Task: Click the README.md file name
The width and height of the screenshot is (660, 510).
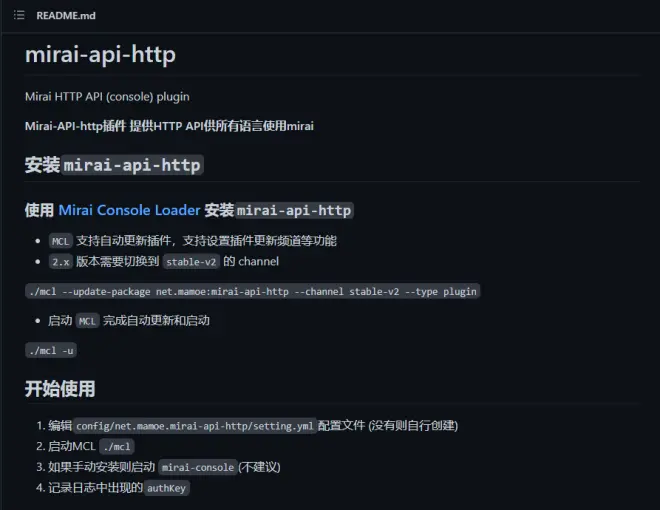Action: (66, 16)
